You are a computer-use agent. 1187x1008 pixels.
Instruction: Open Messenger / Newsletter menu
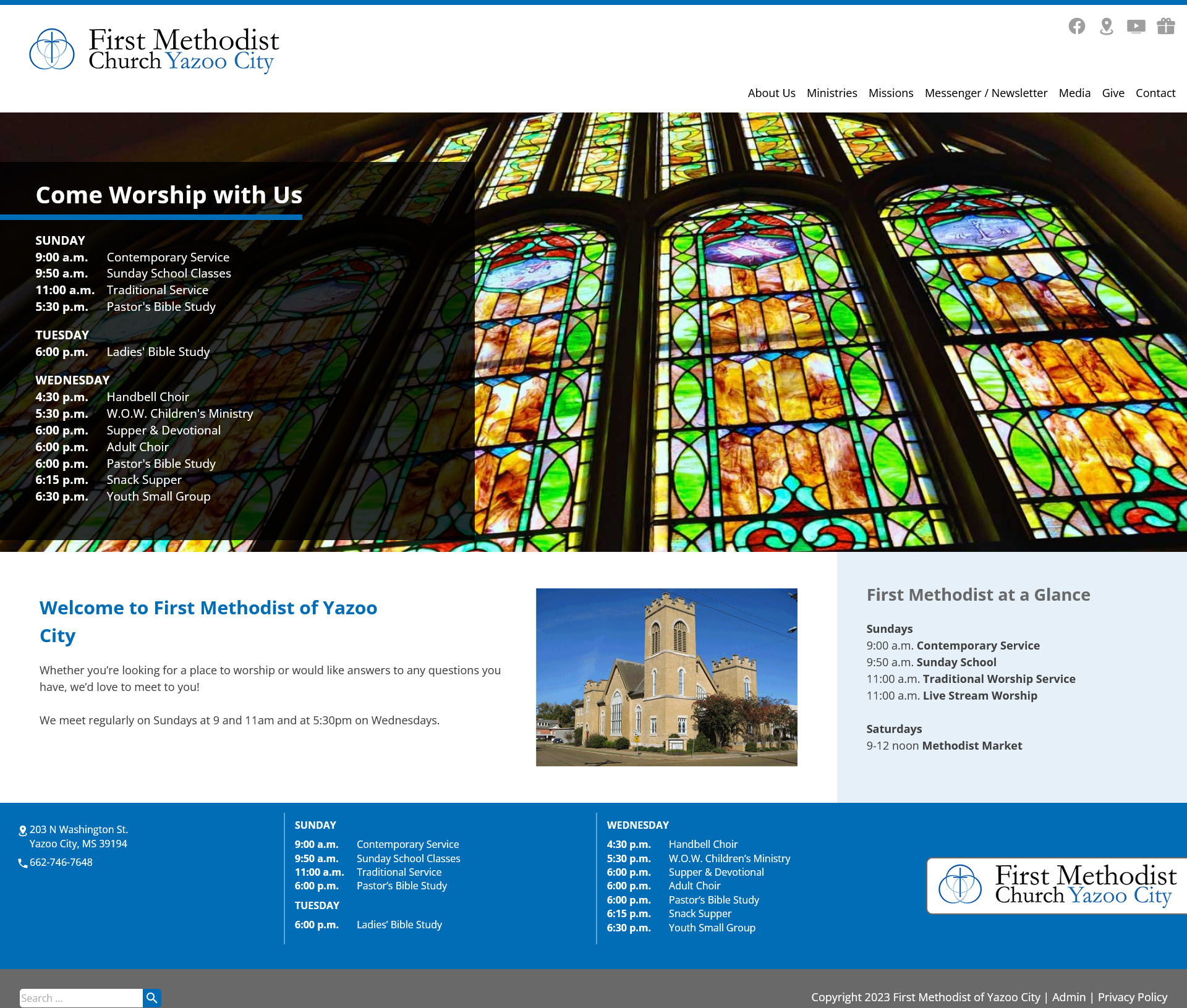(x=985, y=93)
